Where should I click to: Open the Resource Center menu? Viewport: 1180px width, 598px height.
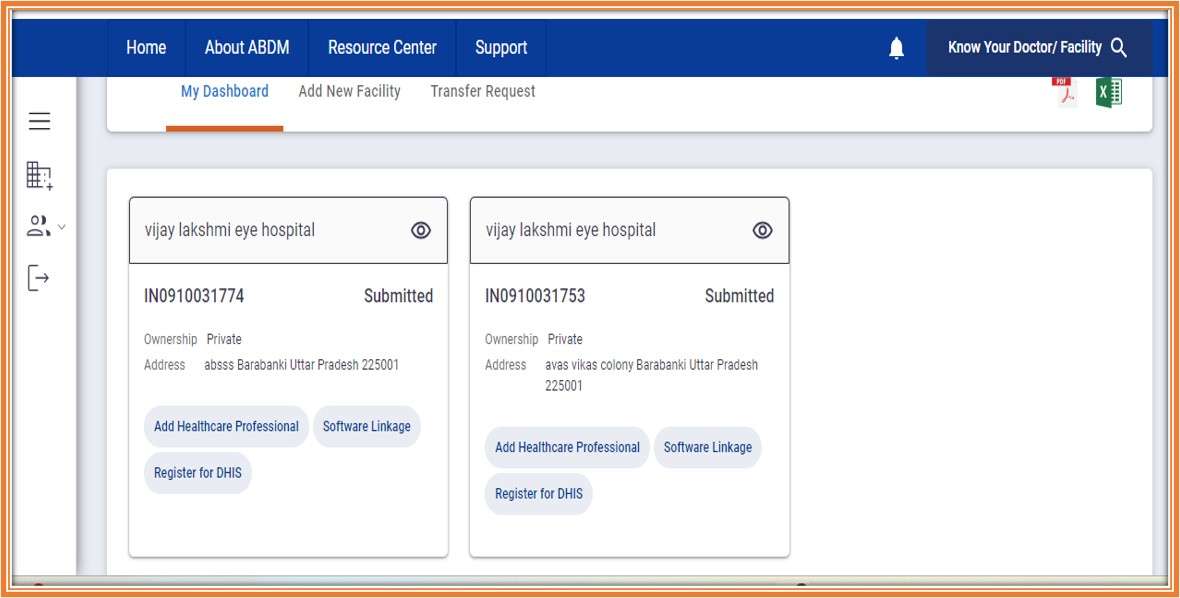coord(381,47)
